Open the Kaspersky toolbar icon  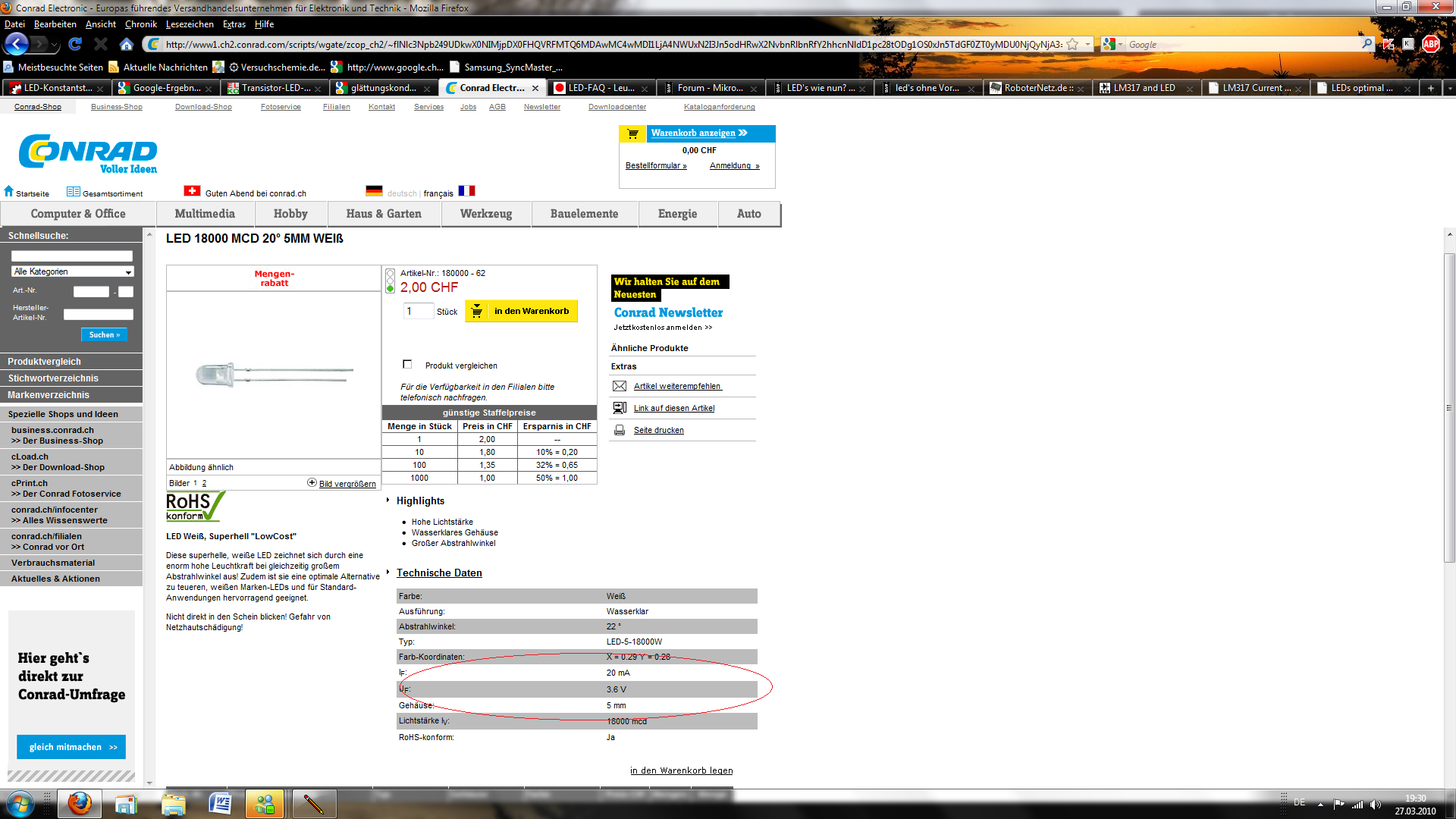tap(1389, 44)
